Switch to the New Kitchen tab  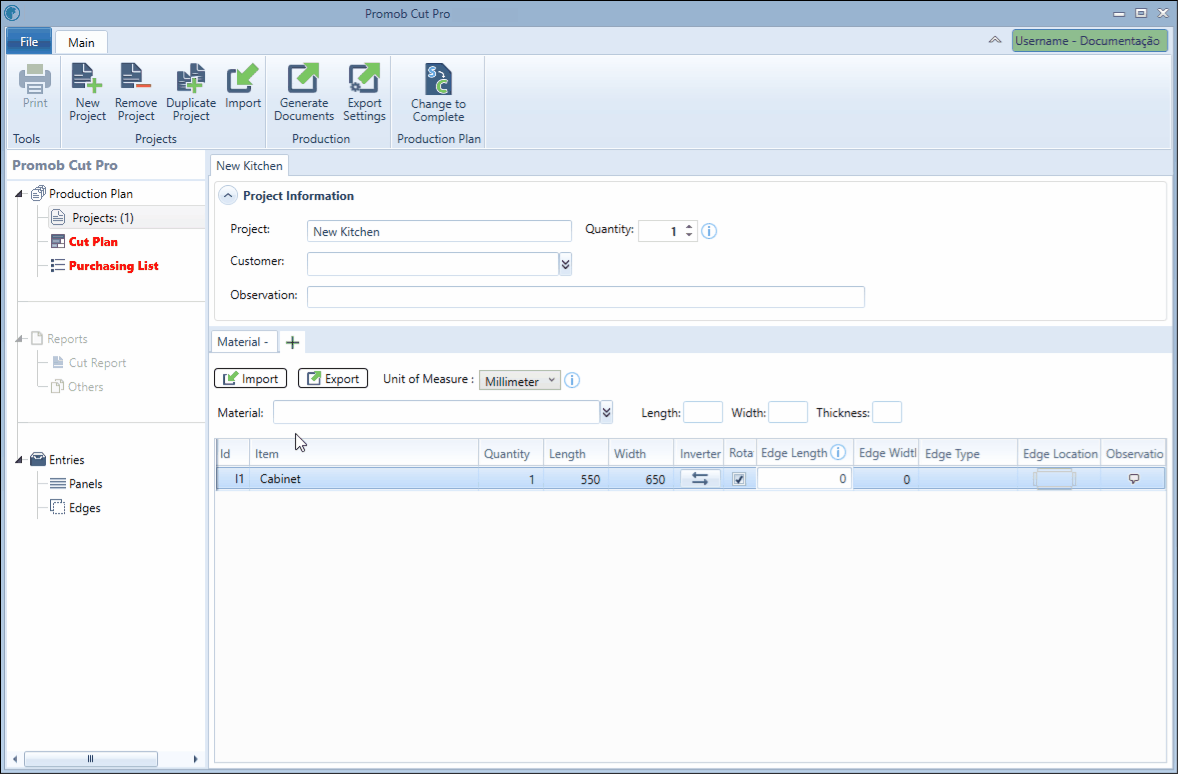point(249,165)
